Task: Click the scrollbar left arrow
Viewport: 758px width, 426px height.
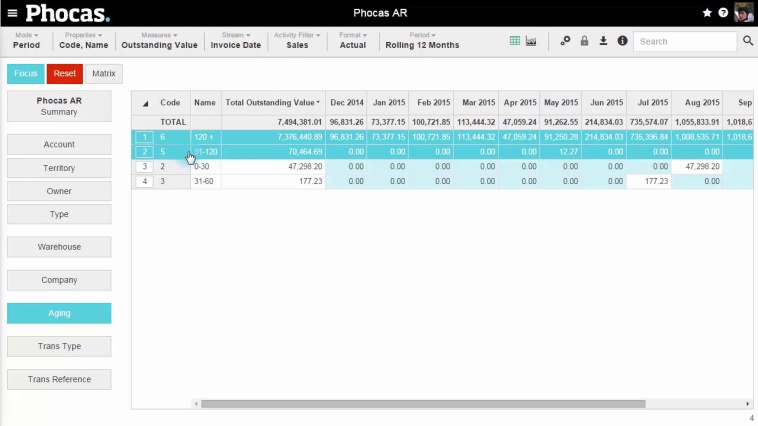Action: [x=196, y=404]
